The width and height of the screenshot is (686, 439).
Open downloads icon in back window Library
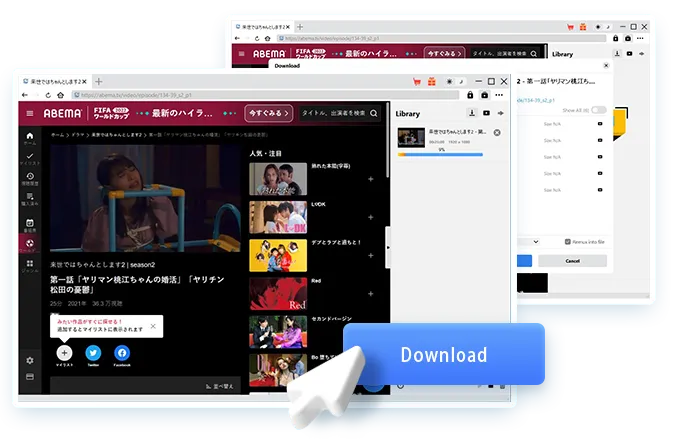617,53
